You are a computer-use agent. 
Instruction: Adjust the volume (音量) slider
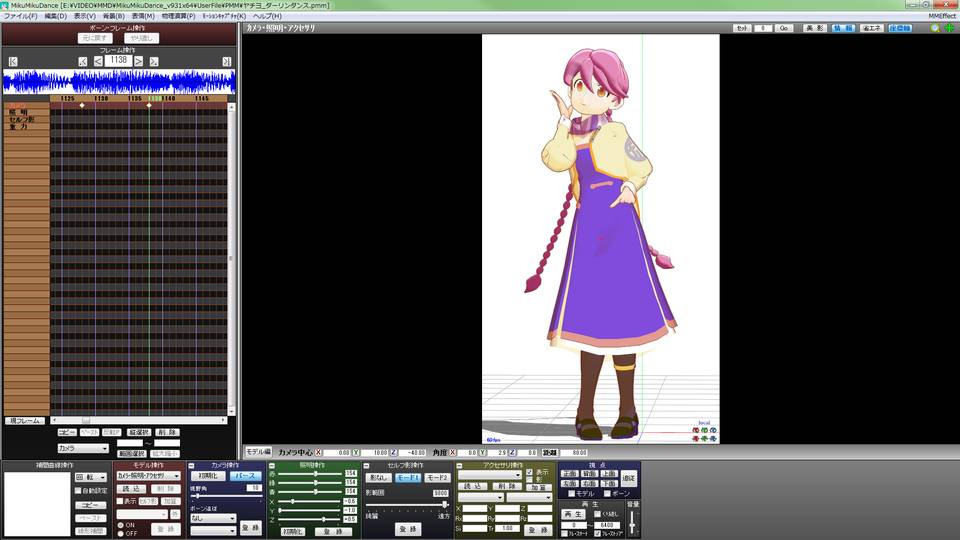[632, 522]
